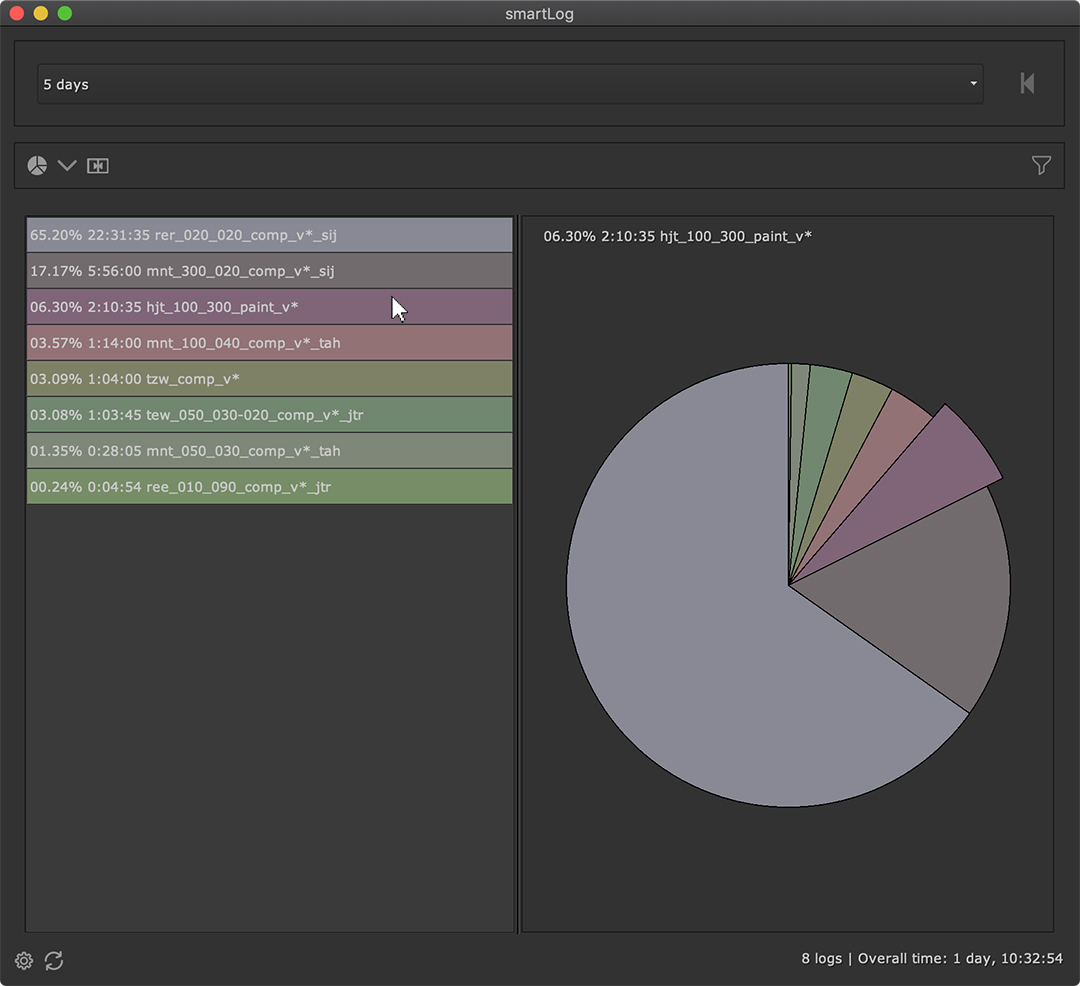Screen dimensions: 1080x986
Task: Select the mnt_050_030_comp_v*_tah log row
Action: click(269, 451)
